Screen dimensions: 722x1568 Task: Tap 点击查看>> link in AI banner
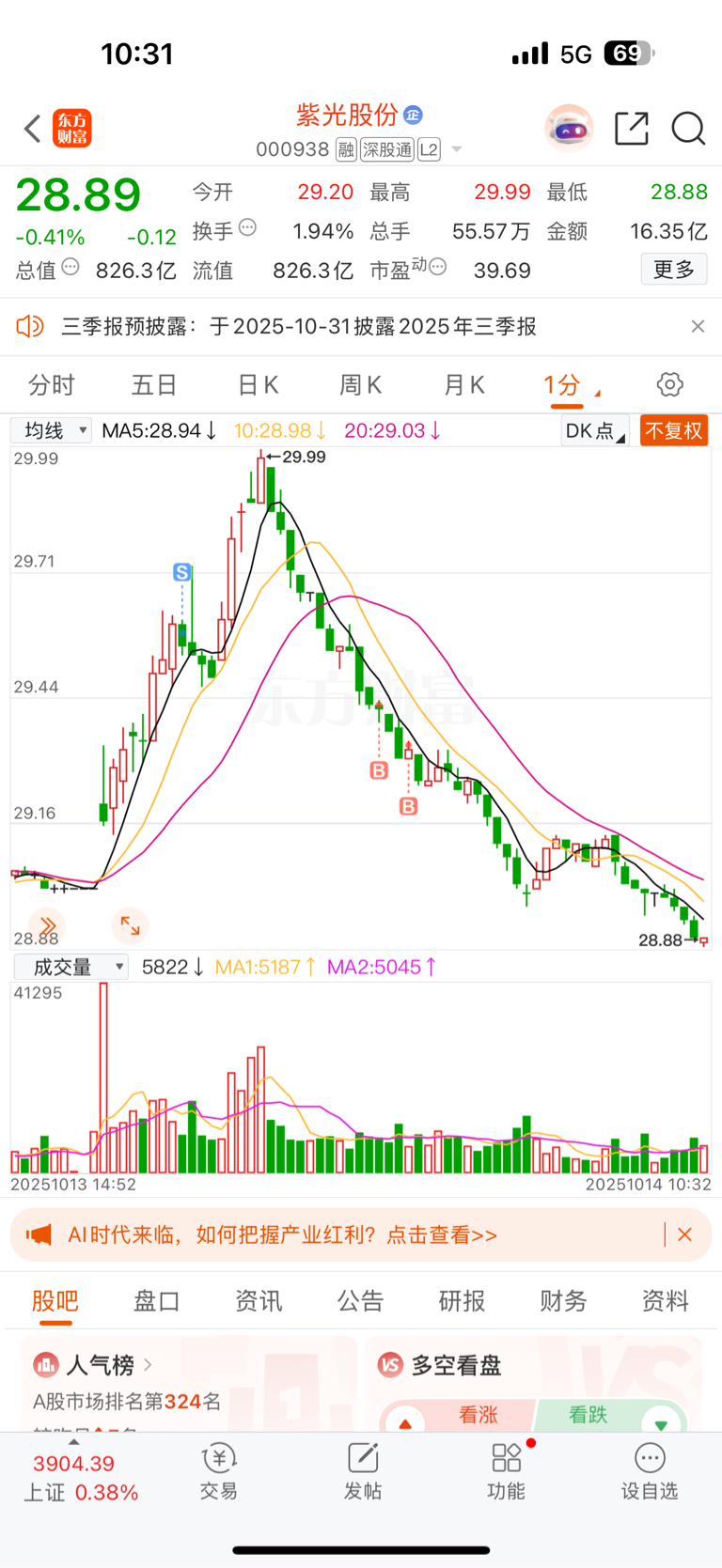tap(441, 1234)
